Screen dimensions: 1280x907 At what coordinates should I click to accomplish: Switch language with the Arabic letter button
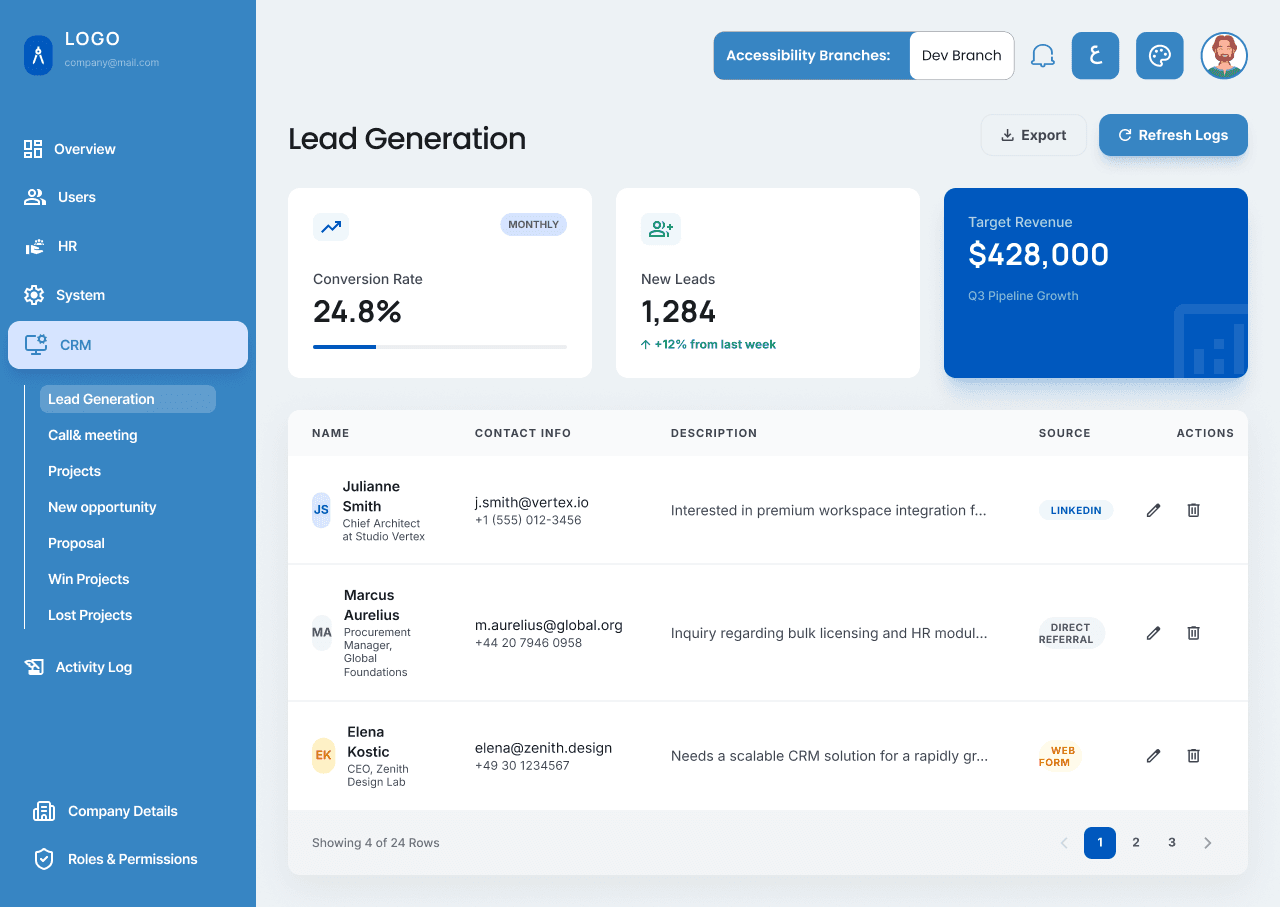coord(1096,56)
